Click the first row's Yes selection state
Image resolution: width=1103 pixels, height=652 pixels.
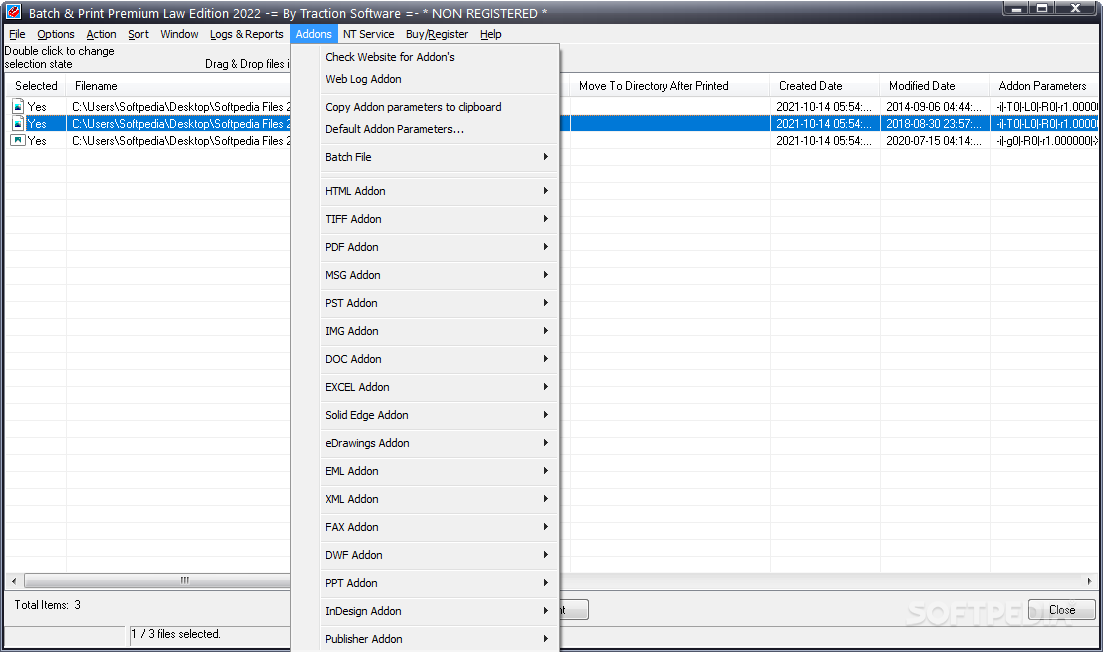(x=37, y=107)
